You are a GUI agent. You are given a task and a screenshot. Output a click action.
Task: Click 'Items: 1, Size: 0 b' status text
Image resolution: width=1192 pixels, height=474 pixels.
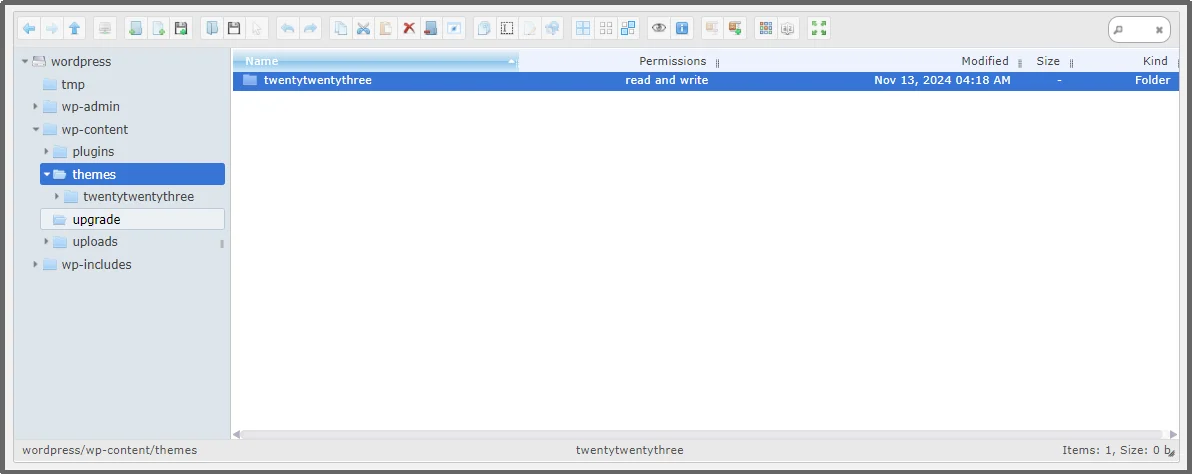(x=1116, y=450)
